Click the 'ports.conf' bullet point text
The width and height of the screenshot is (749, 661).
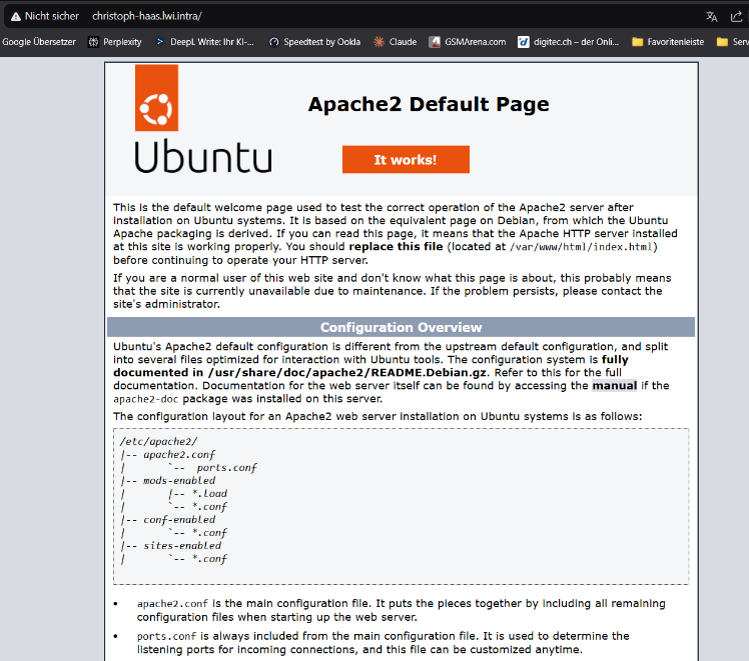(x=166, y=637)
